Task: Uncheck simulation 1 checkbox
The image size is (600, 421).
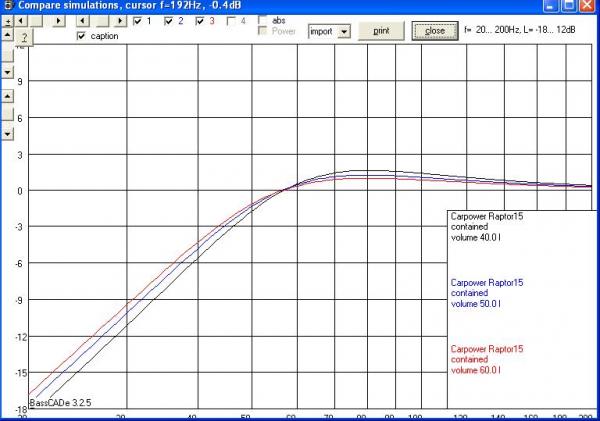Action: point(139,21)
